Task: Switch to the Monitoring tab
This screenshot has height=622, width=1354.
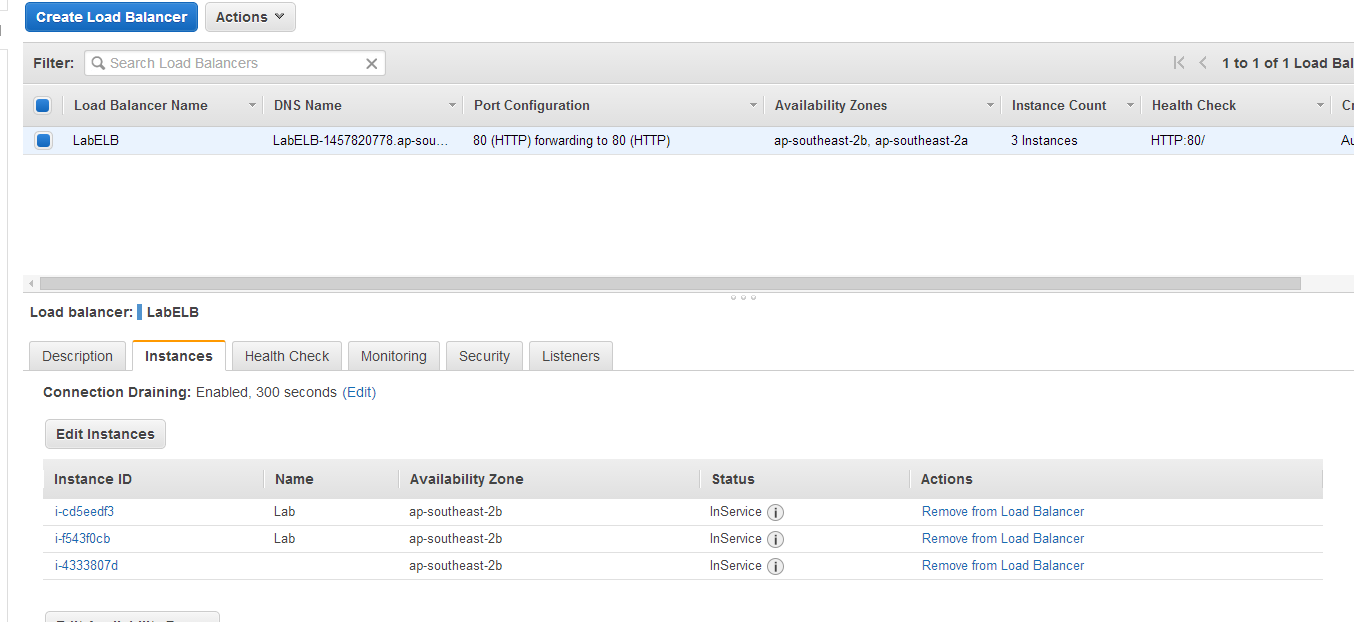Action: [x=394, y=356]
